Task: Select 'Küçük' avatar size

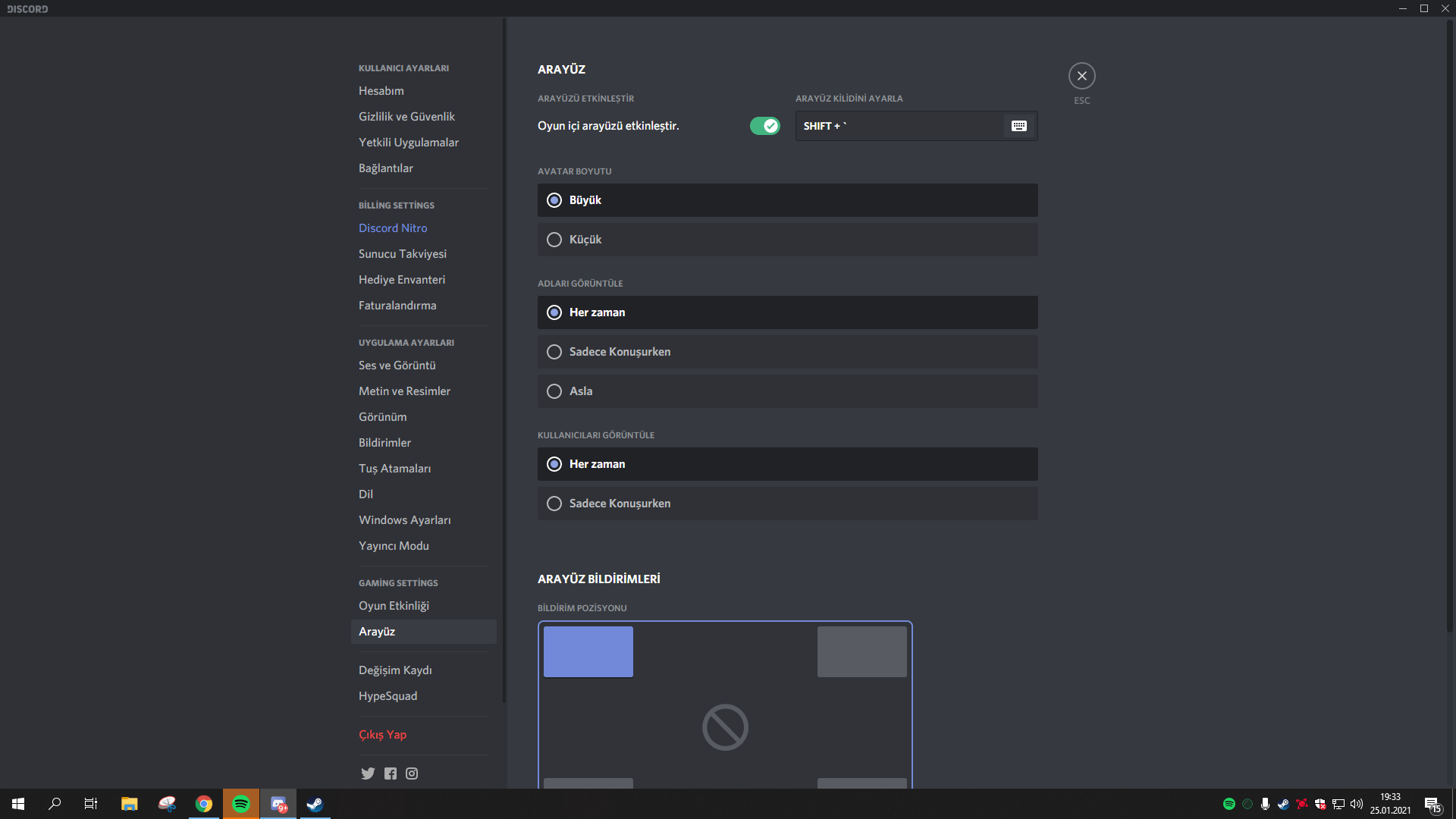Action: [787, 240]
